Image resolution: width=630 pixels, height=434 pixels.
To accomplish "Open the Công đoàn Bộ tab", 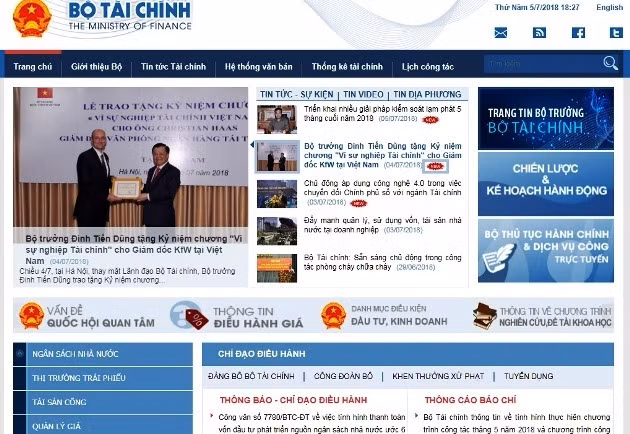I will click(343, 376).
